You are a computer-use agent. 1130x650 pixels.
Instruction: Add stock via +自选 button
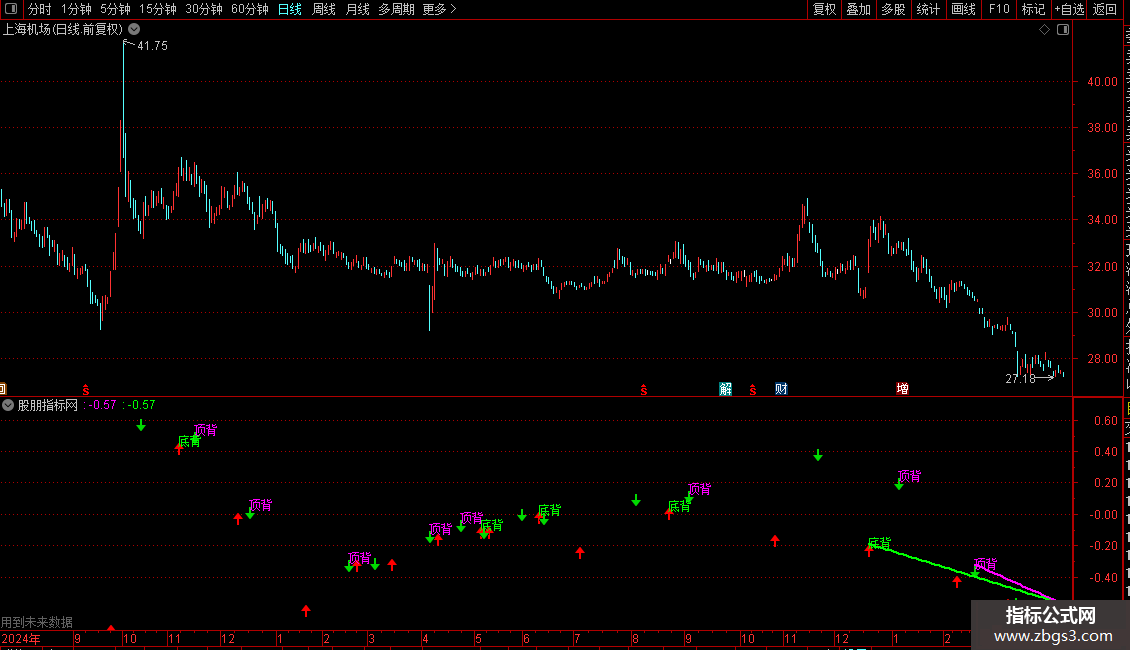[x=1069, y=9]
